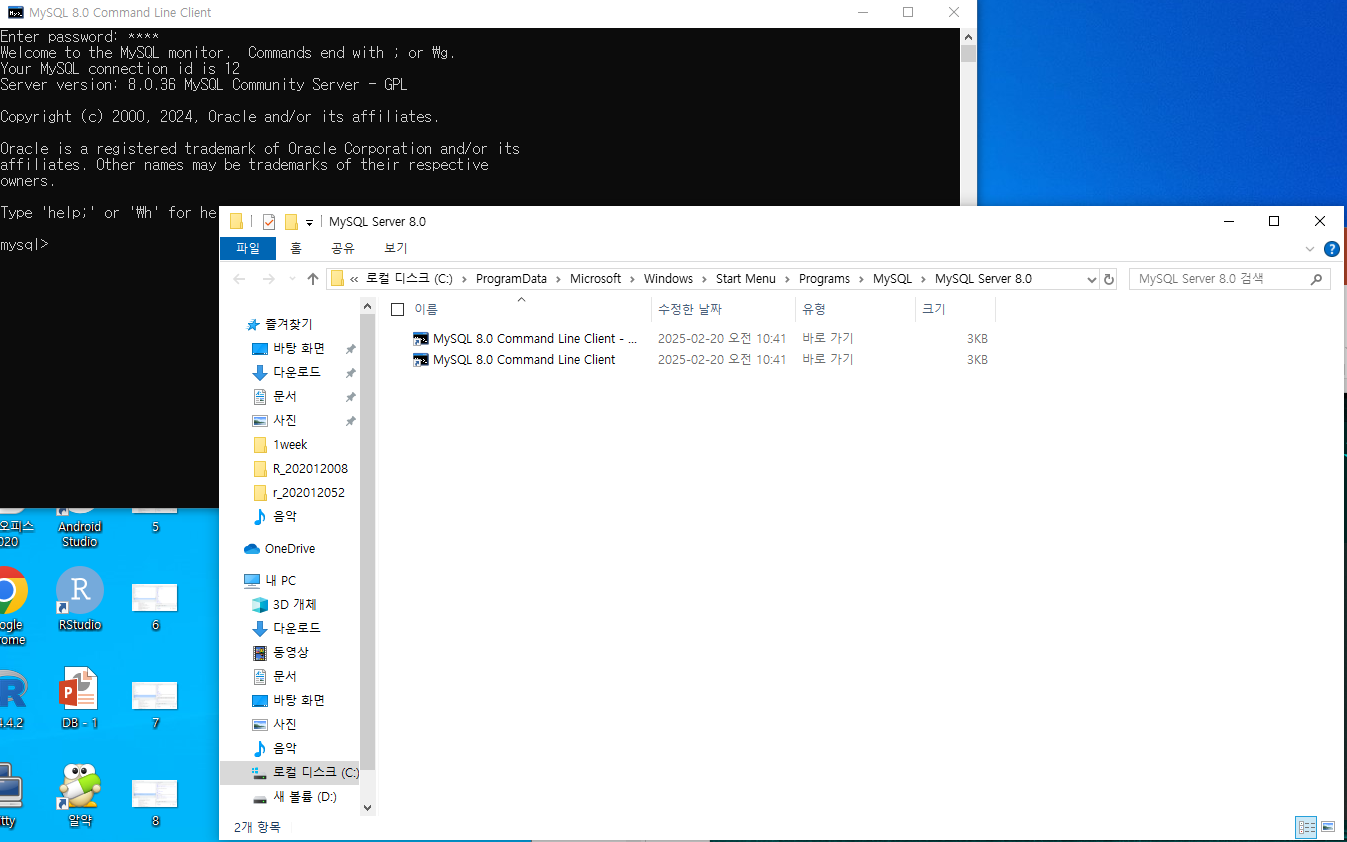The width and height of the screenshot is (1347, 842).
Task: Open recent locations dropdown beside forward arrow
Action: pos(292,279)
